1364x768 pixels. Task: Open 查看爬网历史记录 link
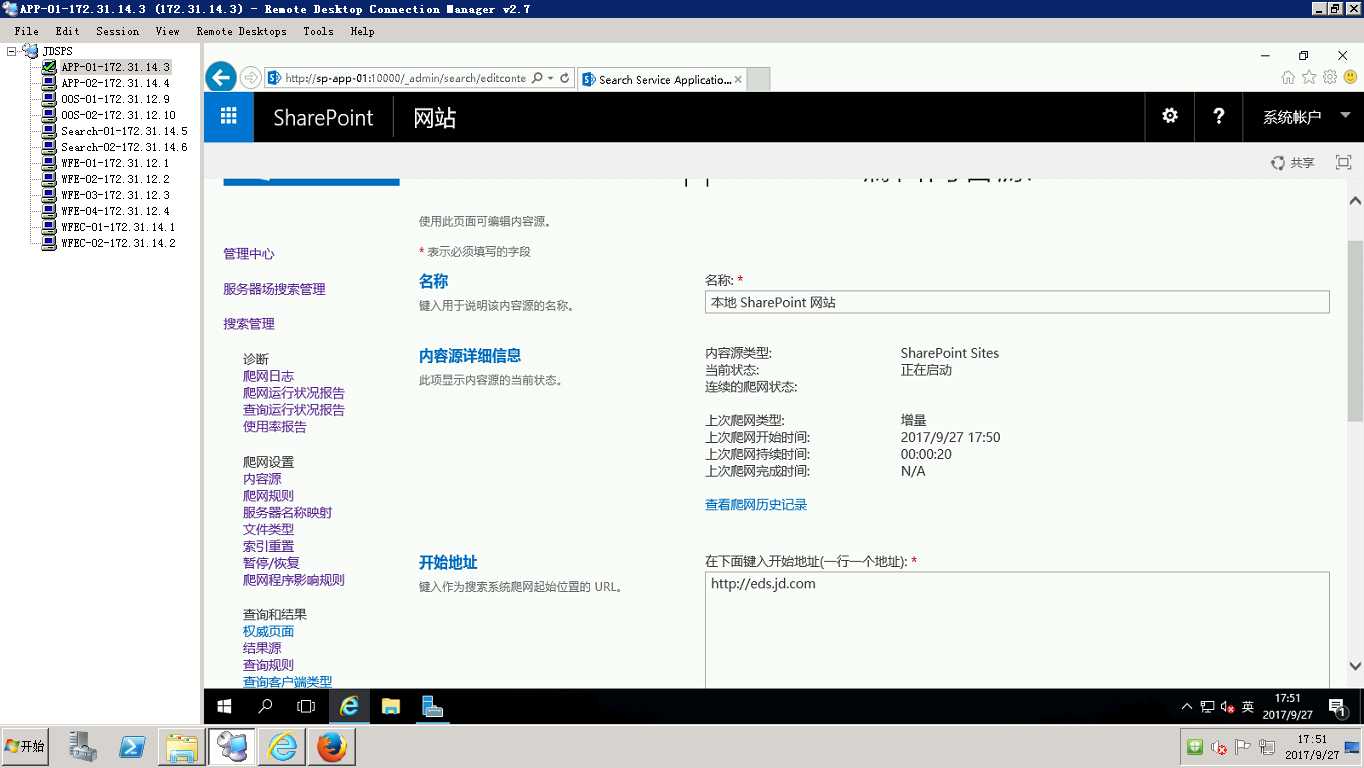click(756, 505)
